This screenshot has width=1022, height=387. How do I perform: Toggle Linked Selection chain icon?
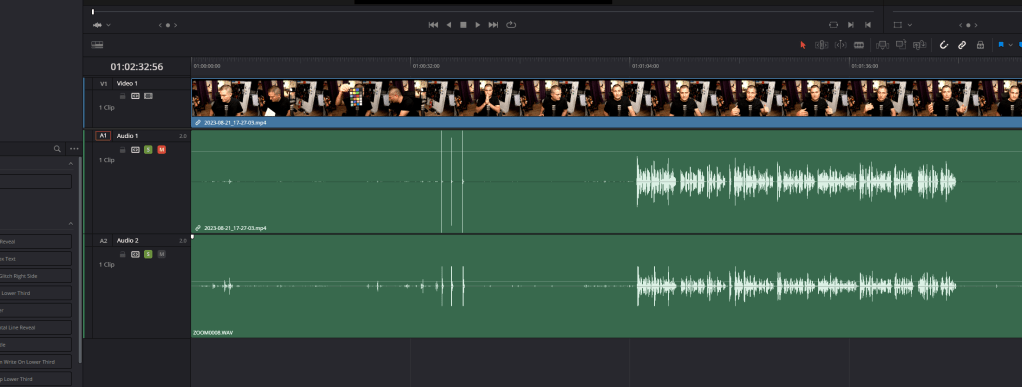tap(962, 45)
